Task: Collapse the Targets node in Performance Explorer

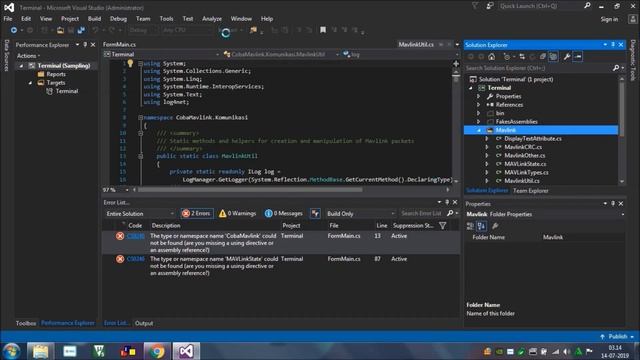Action: coord(30,83)
